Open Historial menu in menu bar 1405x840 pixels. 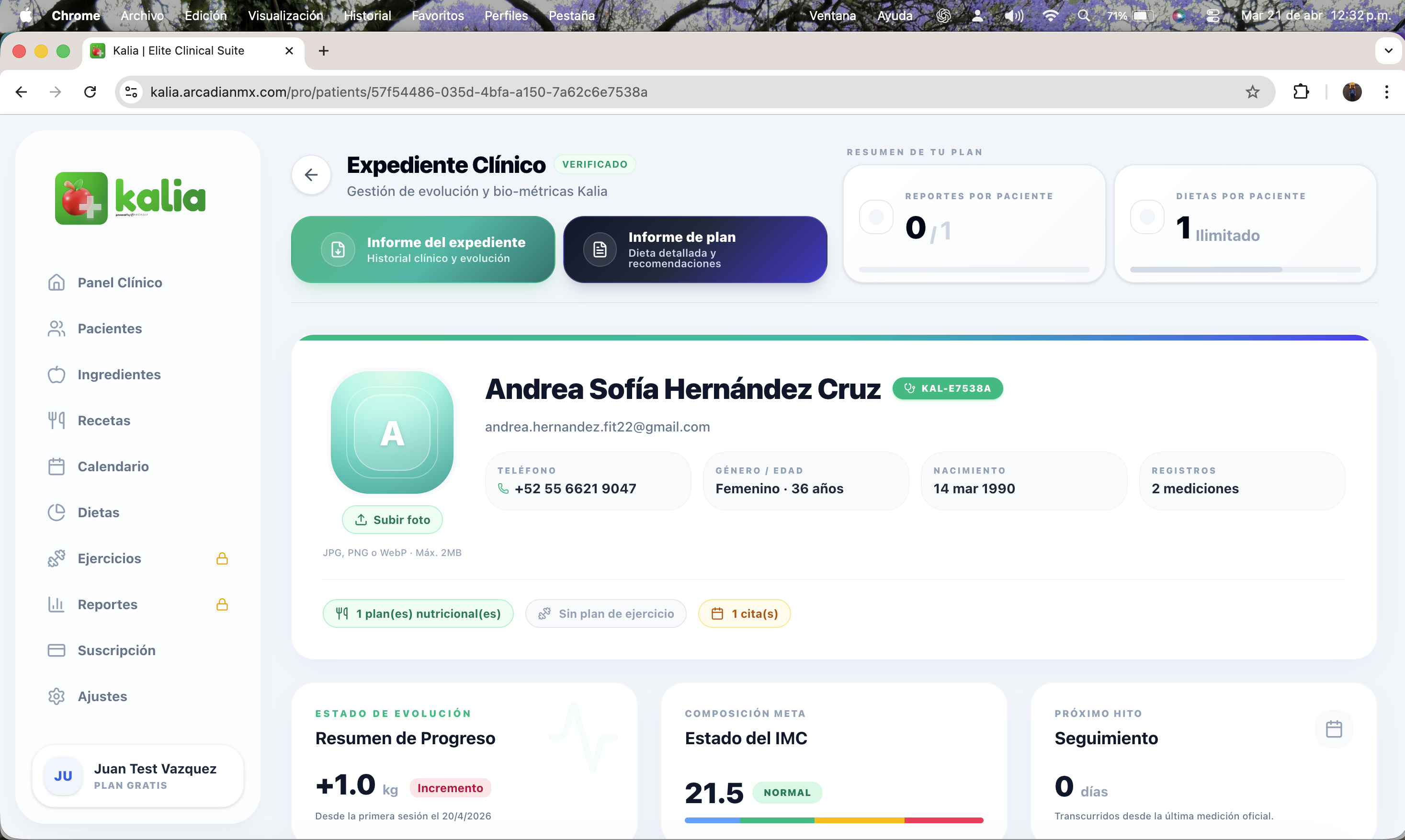click(x=367, y=15)
